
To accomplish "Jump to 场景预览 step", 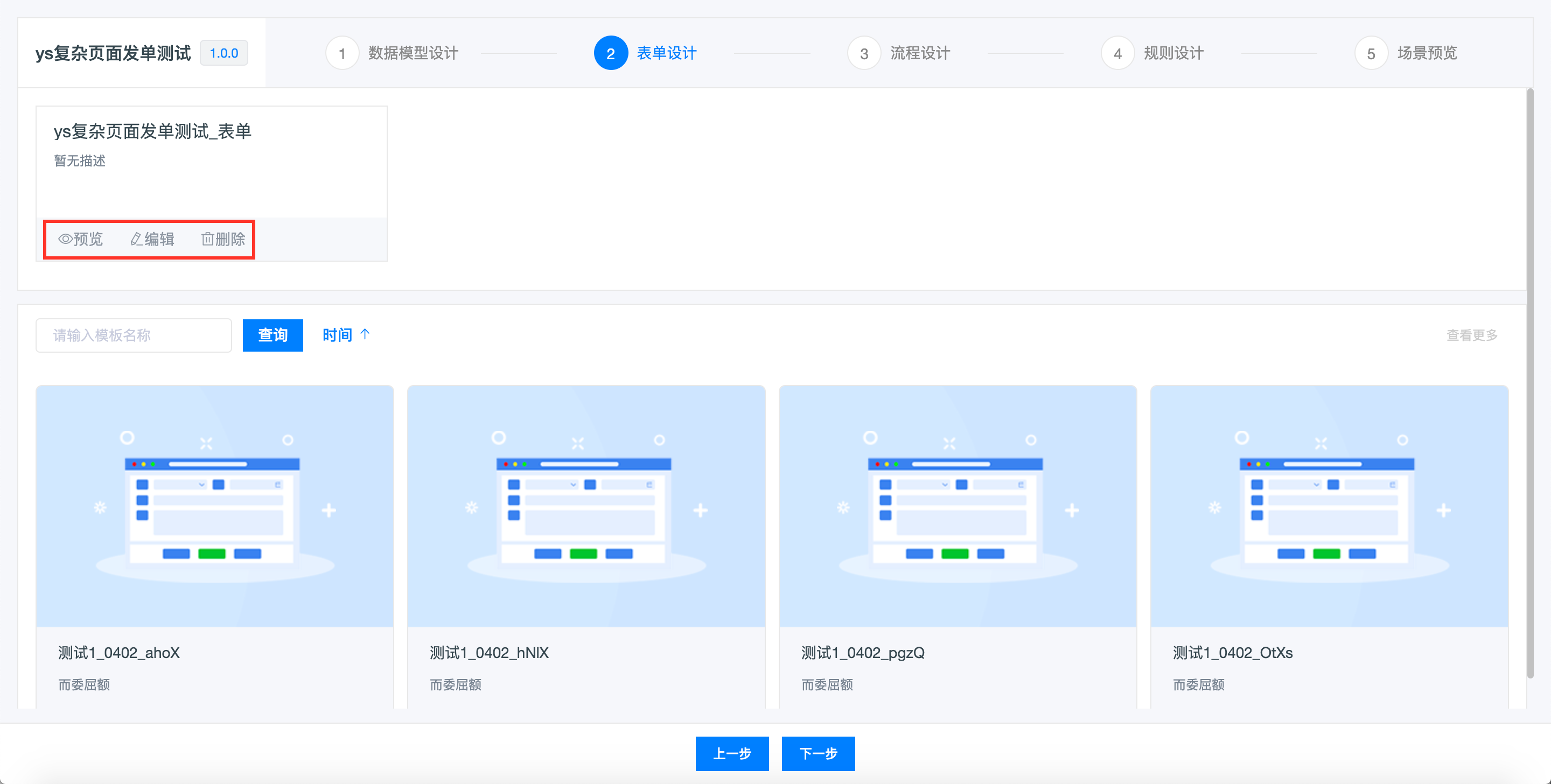I will pyautogui.click(x=1427, y=53).
